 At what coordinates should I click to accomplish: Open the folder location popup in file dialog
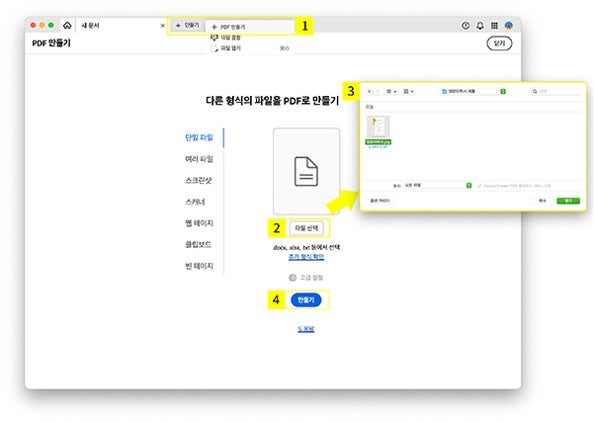[474, 91]
